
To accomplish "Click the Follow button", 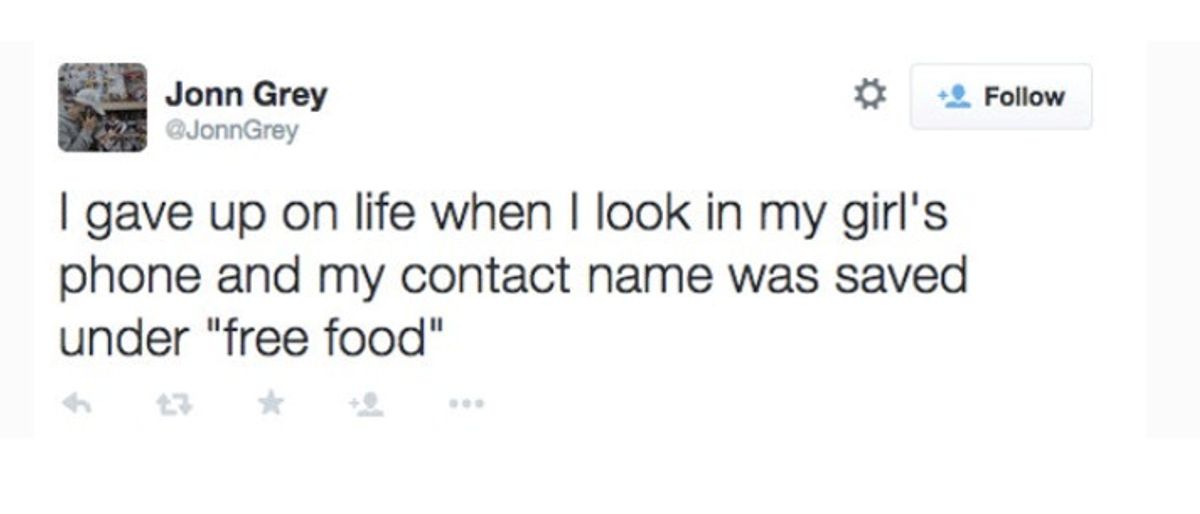I will tap(1000, 96).
